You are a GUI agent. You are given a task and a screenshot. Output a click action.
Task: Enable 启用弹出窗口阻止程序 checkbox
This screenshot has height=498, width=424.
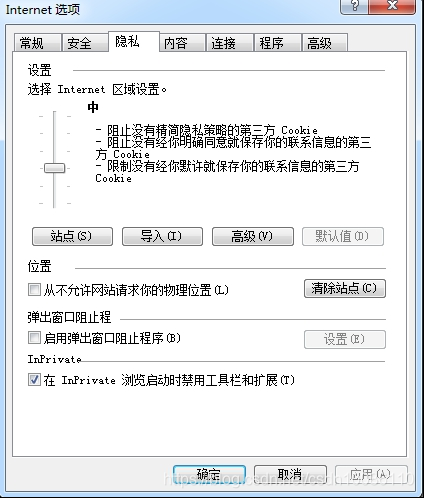pos(34,338)
